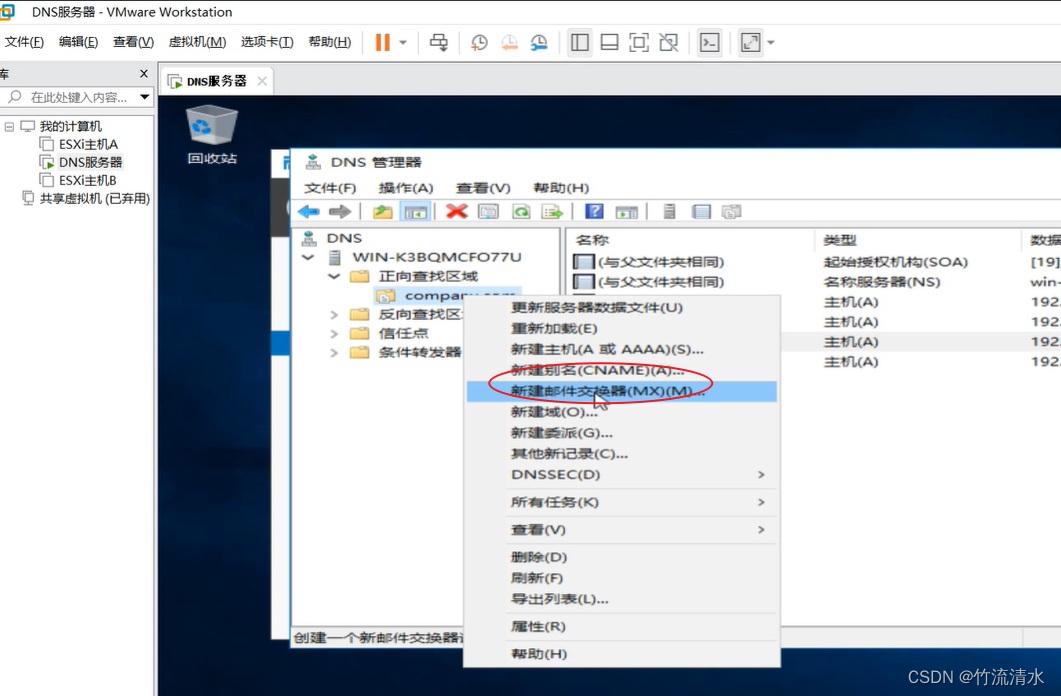The width and height of the screenshot is (1061, 696).
Task: Click the stretch guest display icon
Action: tap(750, 43)
